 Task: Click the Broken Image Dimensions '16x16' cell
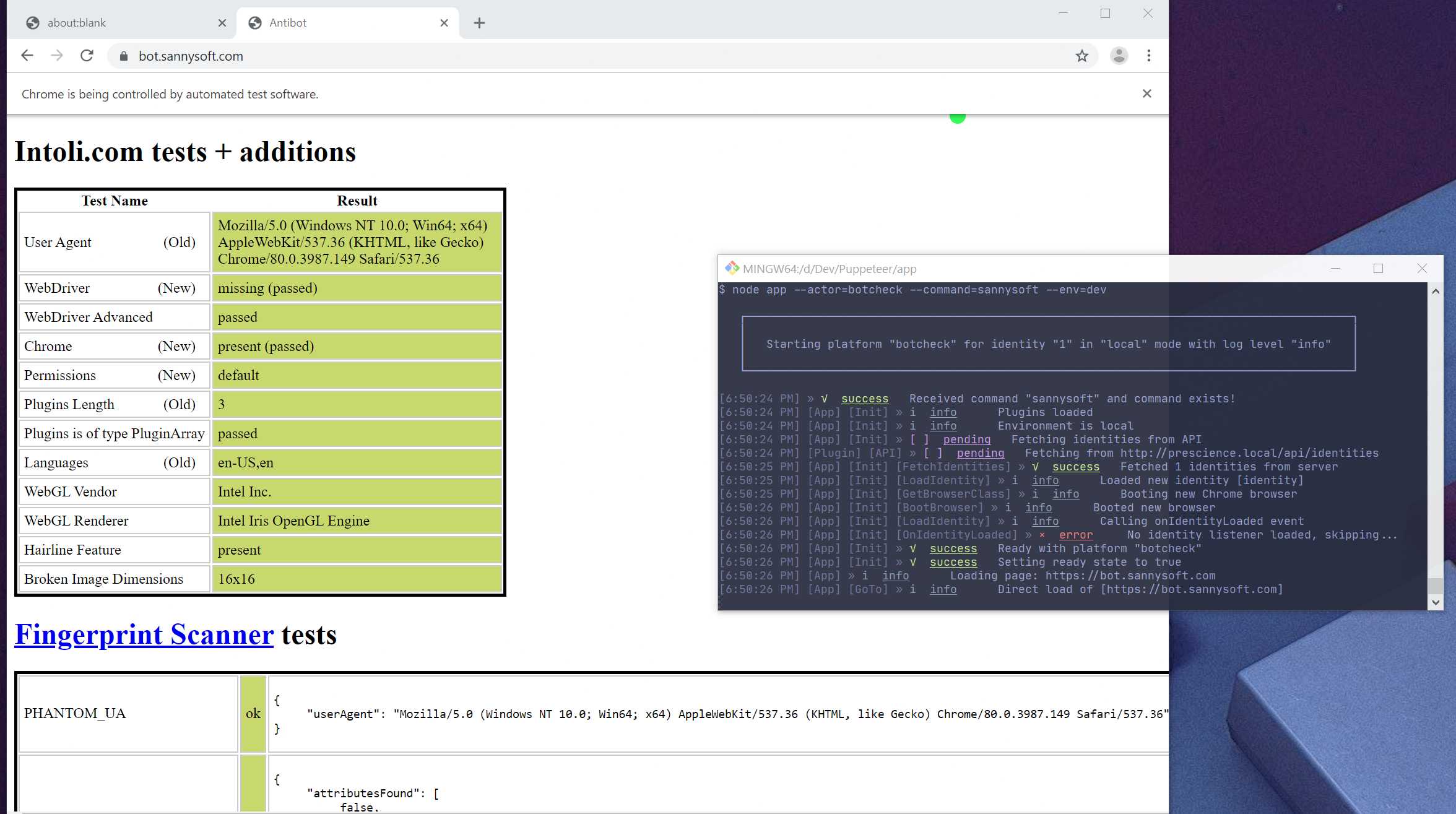(357, 579)
